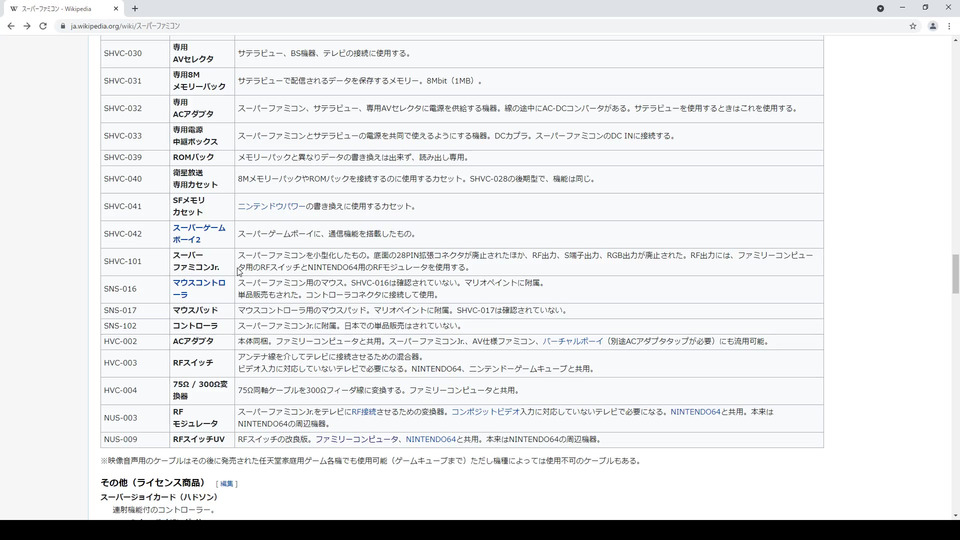
Task: Select the SHVC-101 model number cell
Action: click(135, 261)
